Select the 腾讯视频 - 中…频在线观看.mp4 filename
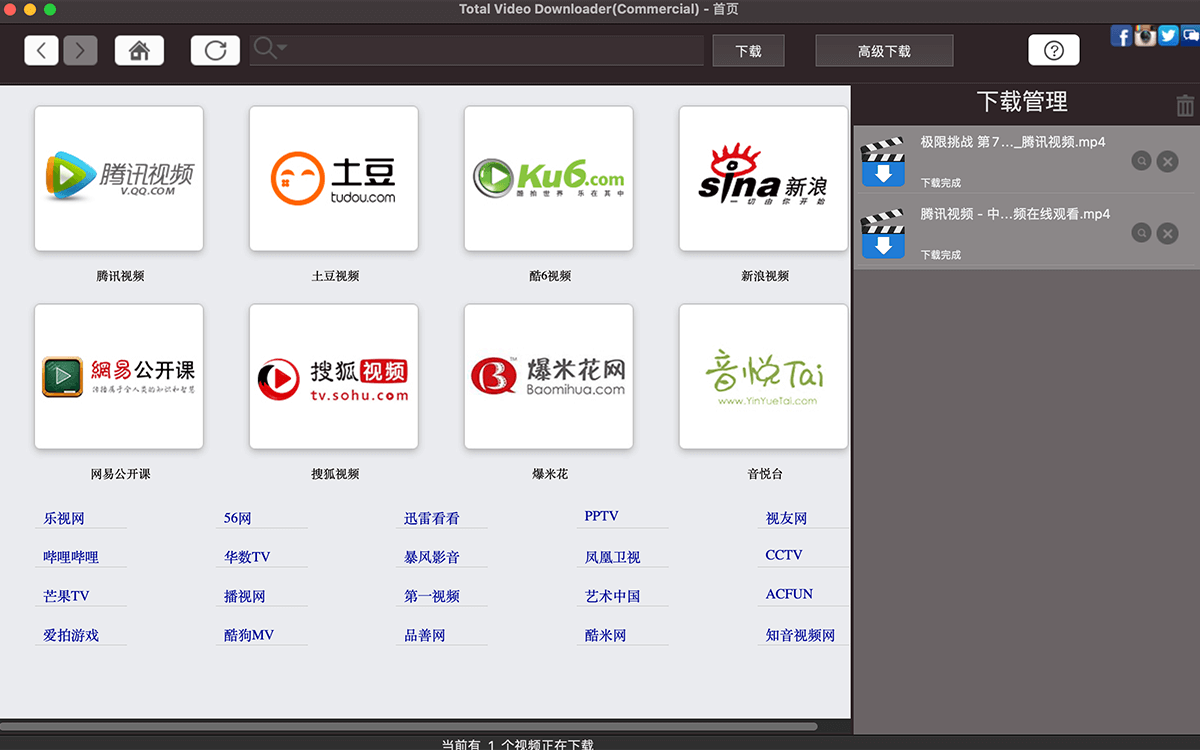The height and width of the screenshot is (750, 1200). click(x=1015, y=214)
